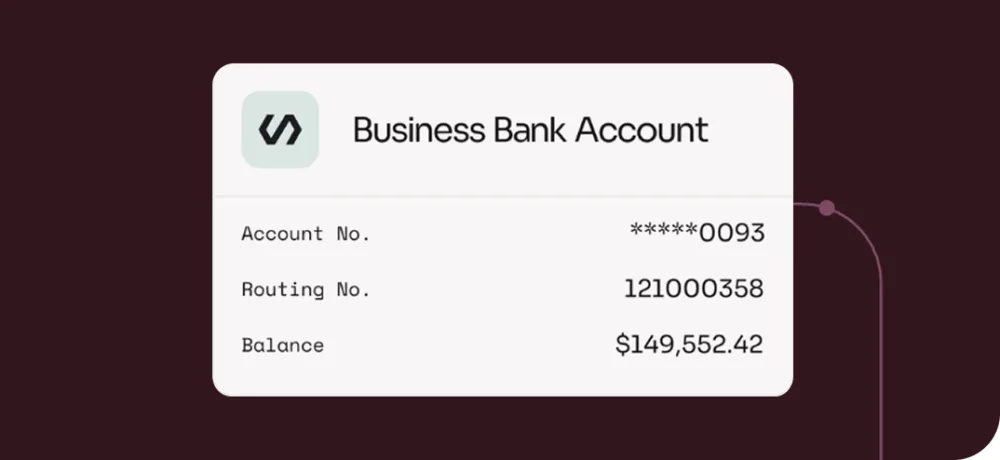
Task: Select the Business Bank Account title
Action: (530, 130)
